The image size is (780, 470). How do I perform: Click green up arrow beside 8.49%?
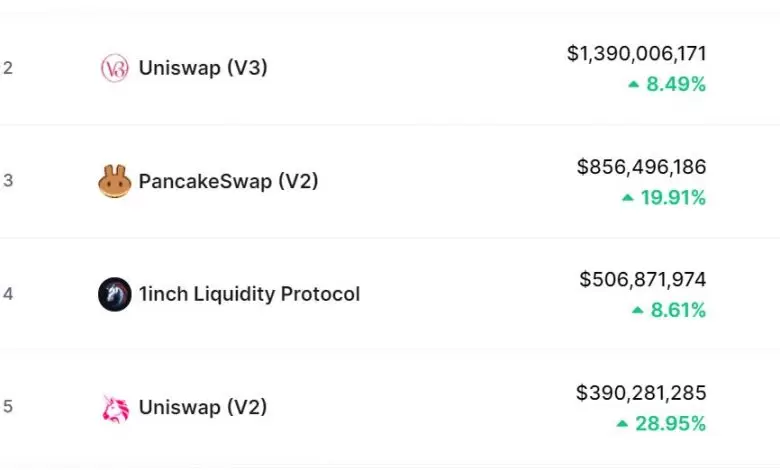point(633,85)
